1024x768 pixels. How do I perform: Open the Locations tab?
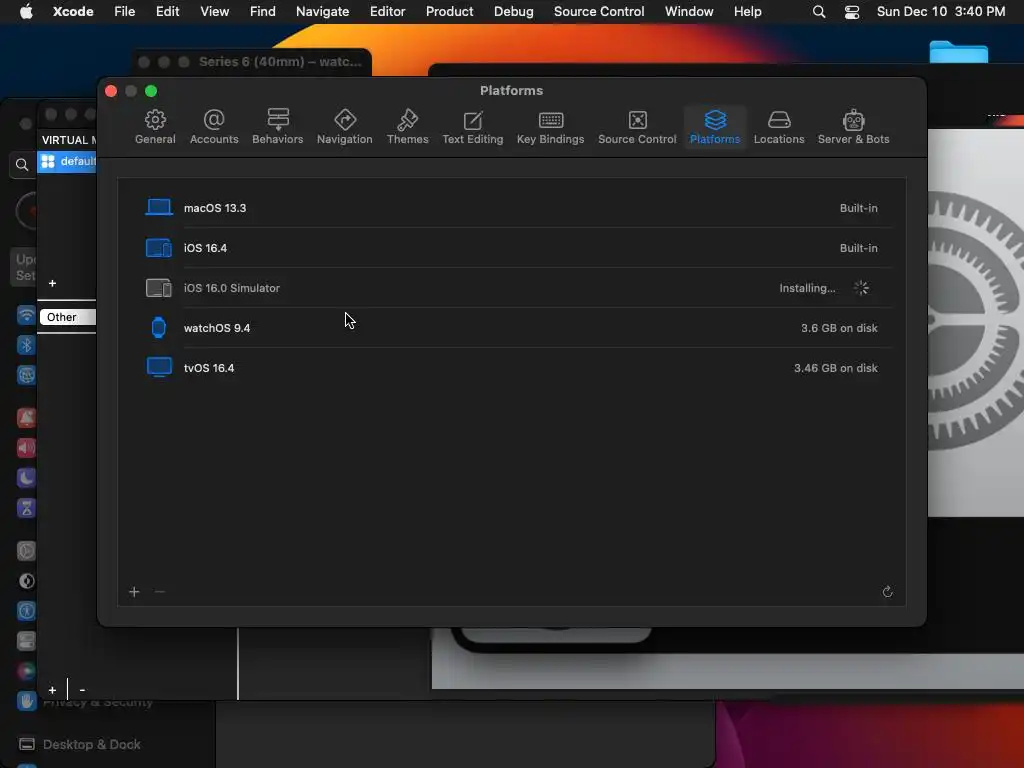click(779, 127)
